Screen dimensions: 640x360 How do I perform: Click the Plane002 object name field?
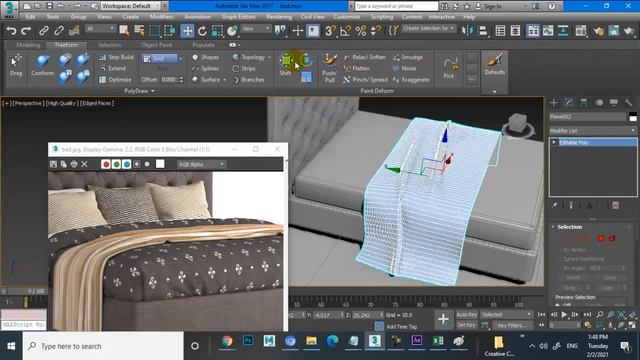pos(587,117)
